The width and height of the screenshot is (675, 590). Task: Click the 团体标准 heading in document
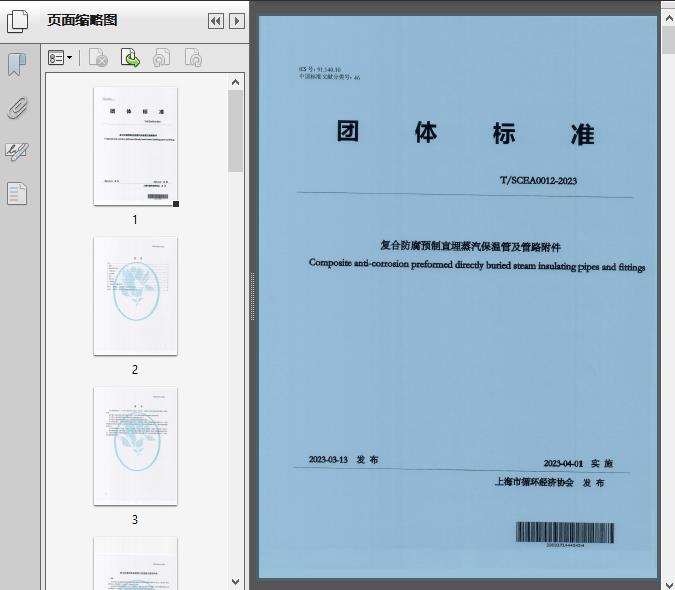tap(466, 133)
